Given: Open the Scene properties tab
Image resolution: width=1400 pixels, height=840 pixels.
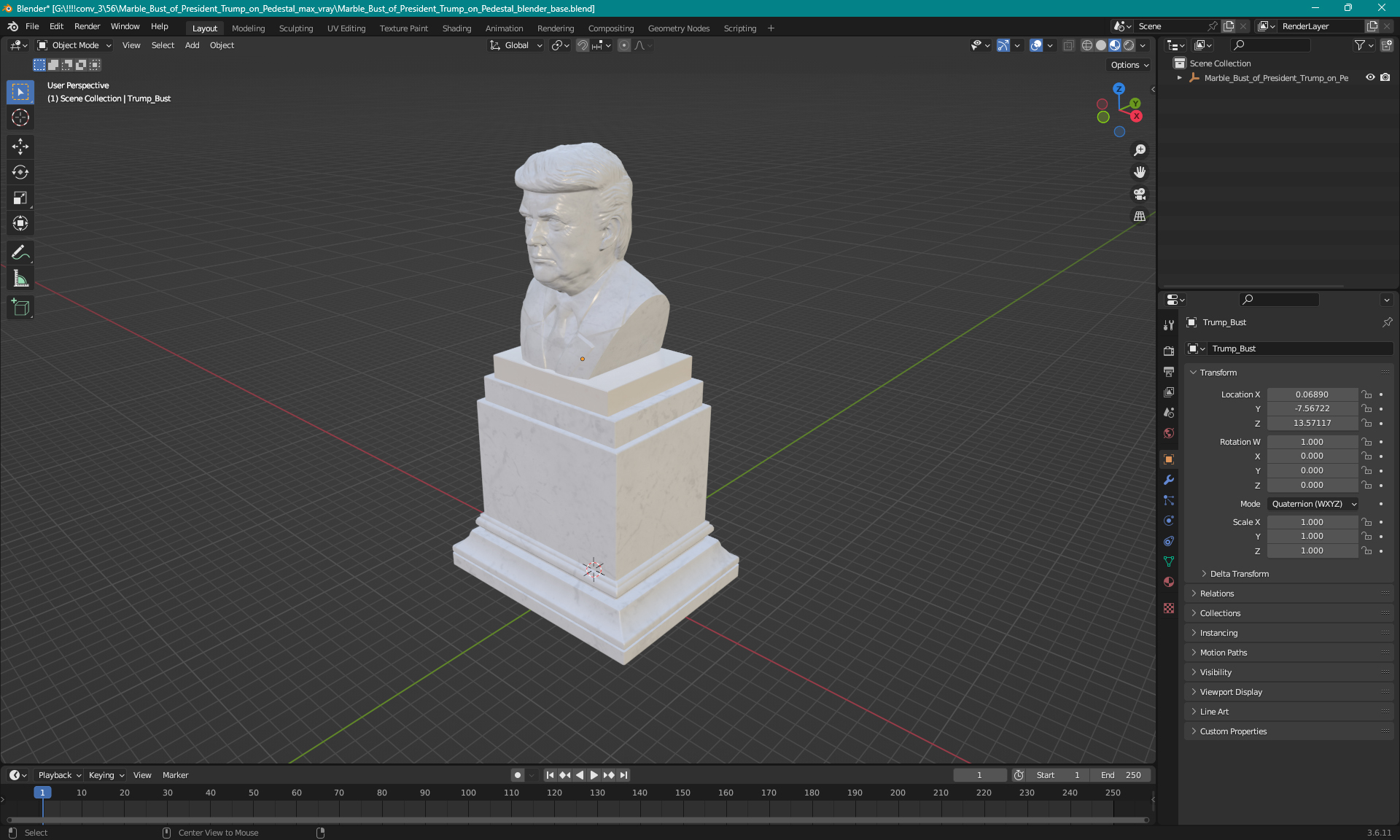Looking at the screenshot, I should pyautogui.click(x=1169, y=412).
